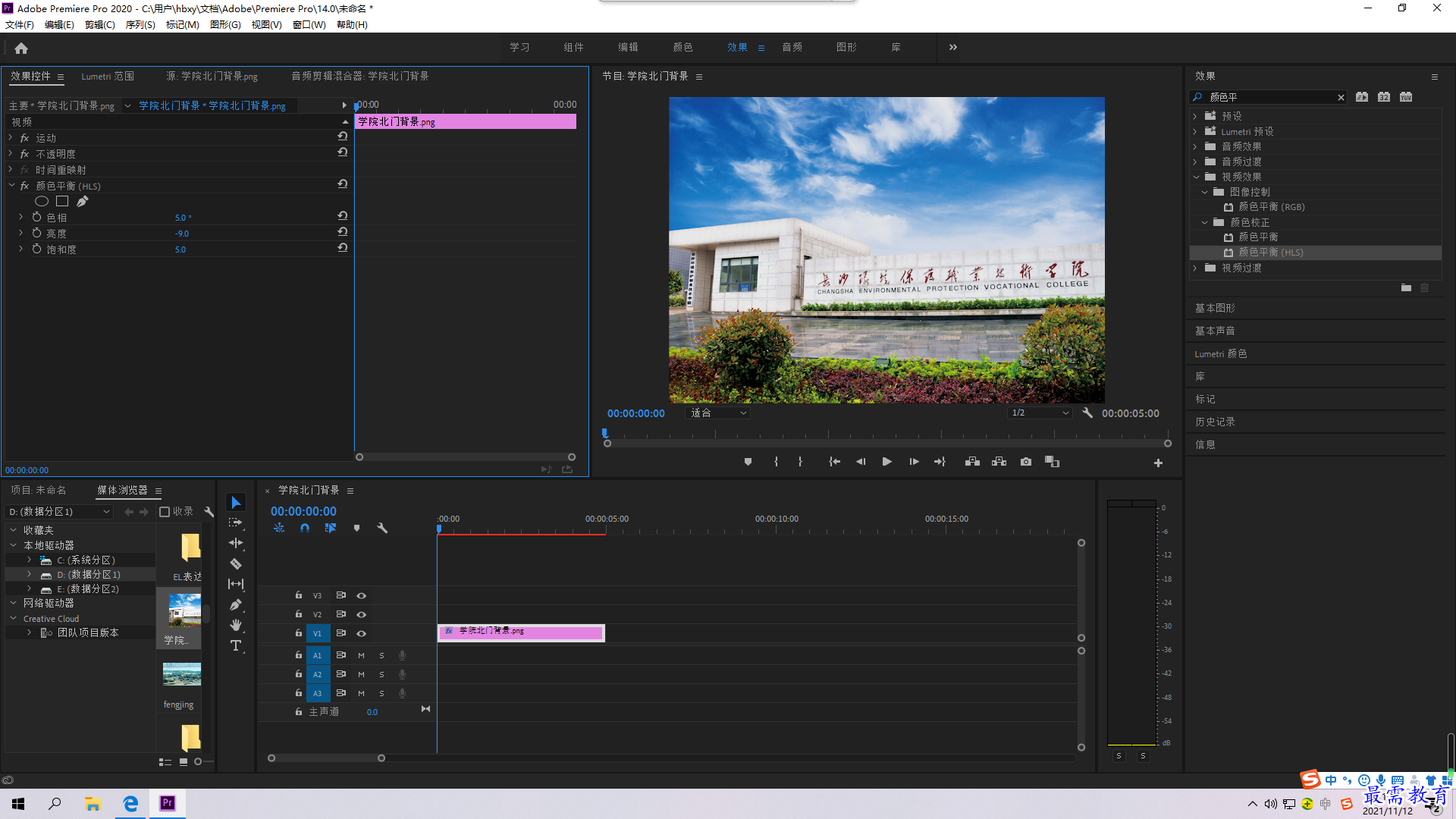Open the D: (数据分区1) drive dropdown
1456x819 pixels.
(x=59, y=512)
